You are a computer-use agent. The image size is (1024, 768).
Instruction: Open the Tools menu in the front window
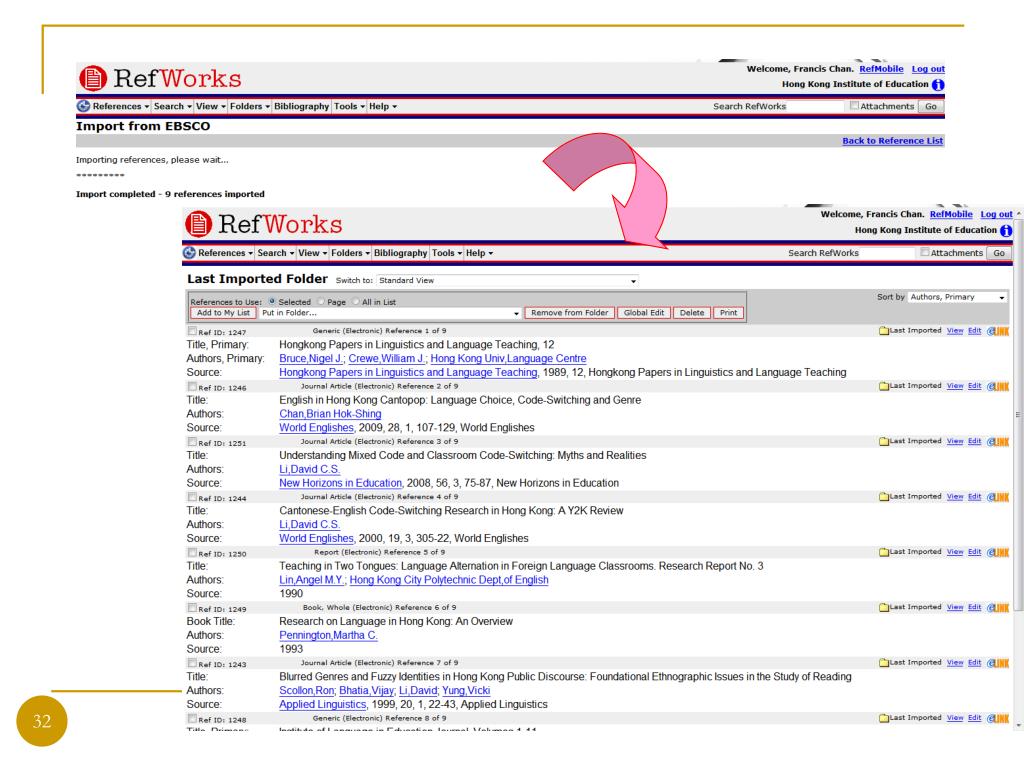pos(447,253)
